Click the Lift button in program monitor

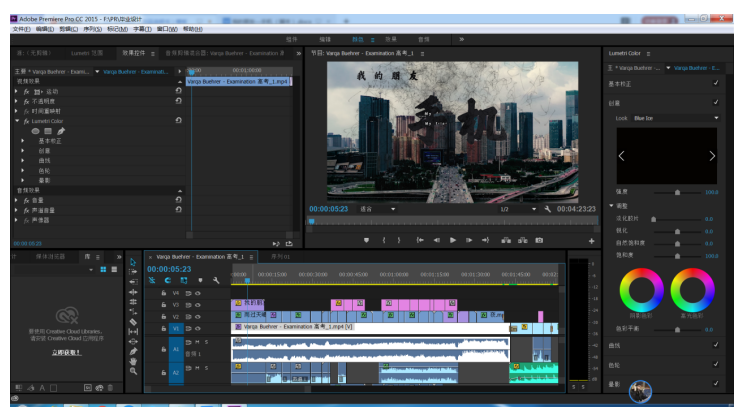pos(506,240)
